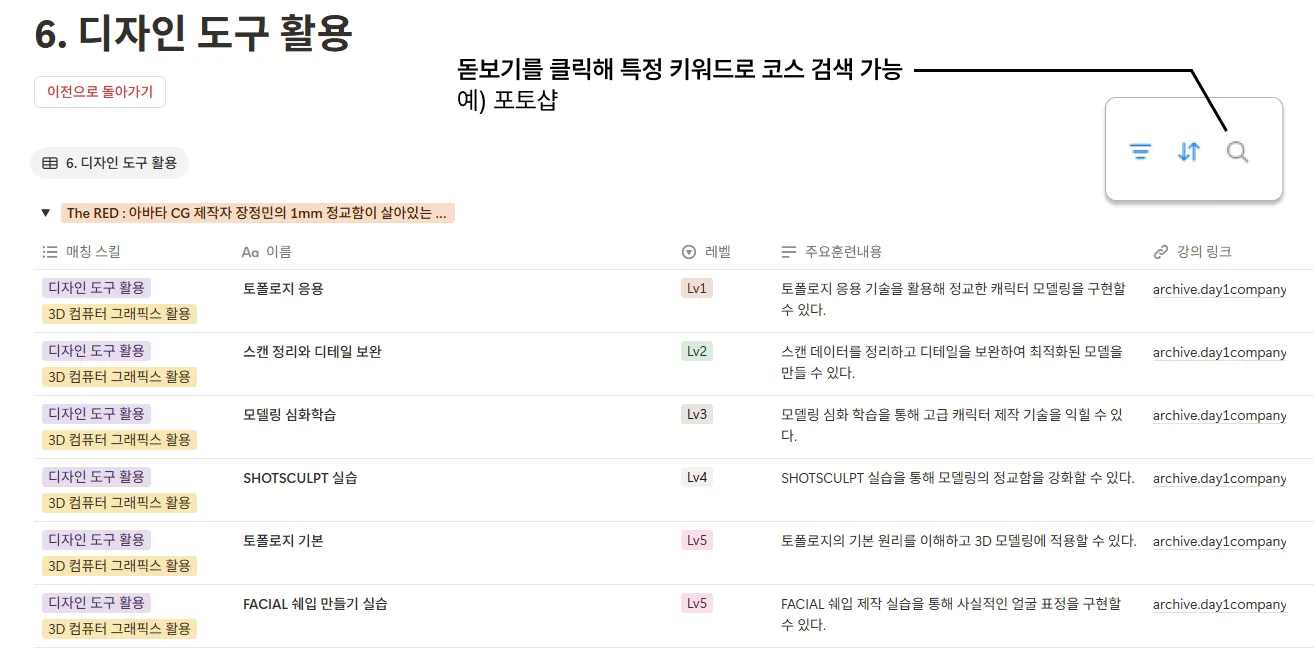Click the sort arrows icon
1314x665 pixels.
[x=1188, y=152]
